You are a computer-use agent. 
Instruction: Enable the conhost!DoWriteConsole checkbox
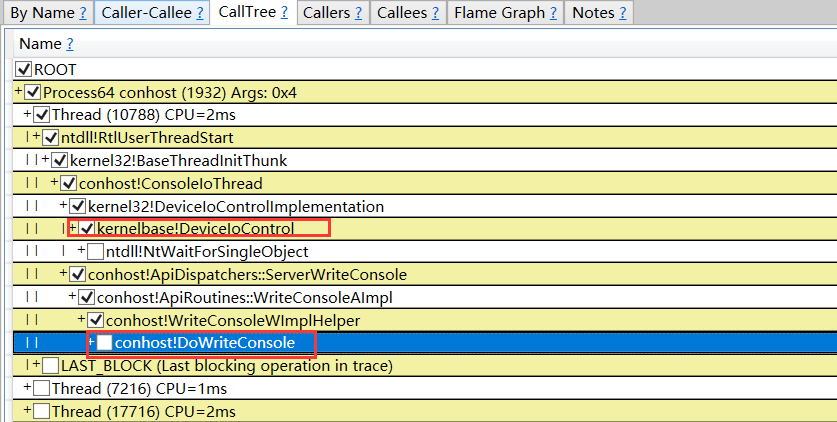(x=104, y=343)
